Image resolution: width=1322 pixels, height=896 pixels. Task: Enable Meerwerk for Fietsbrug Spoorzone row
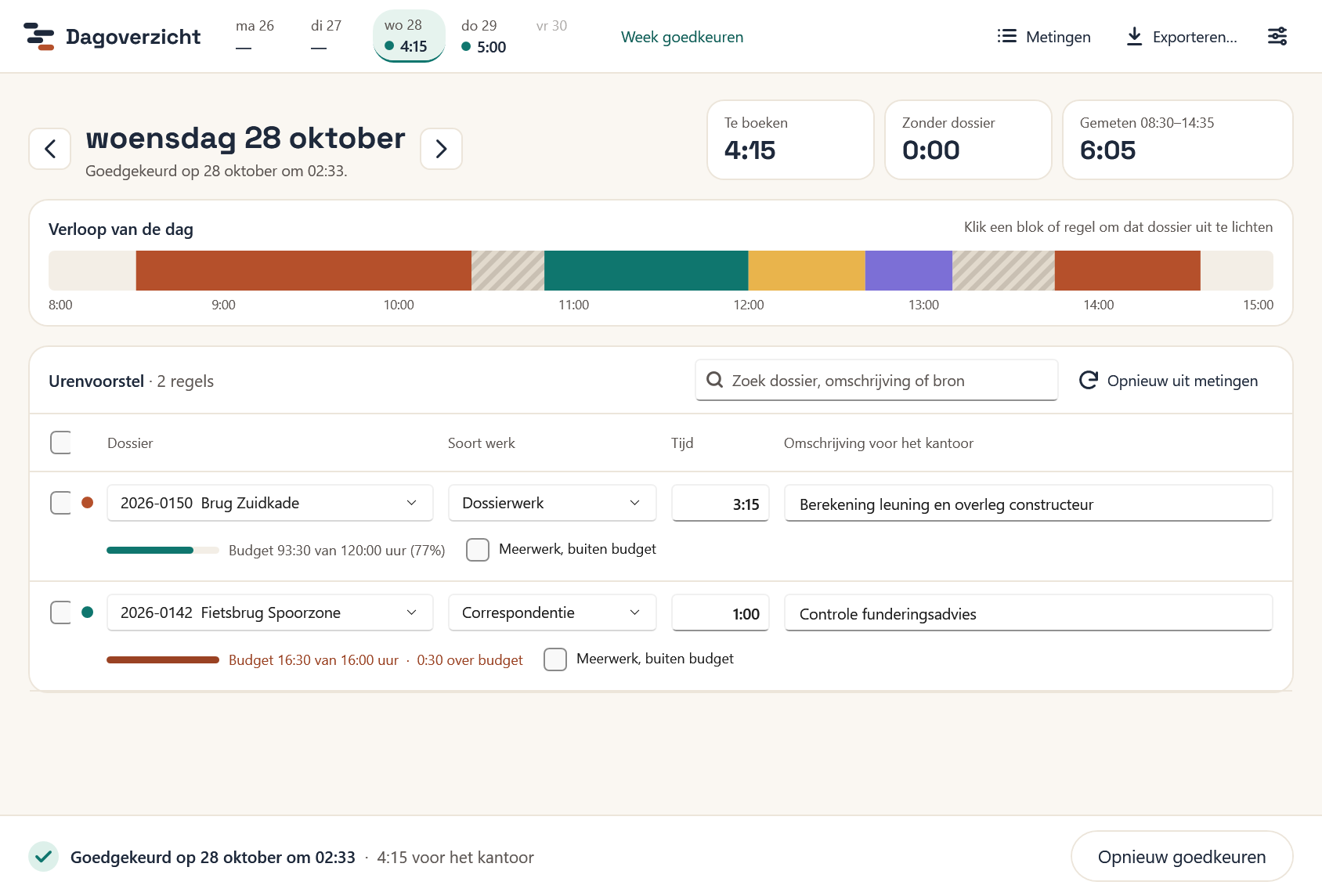tap(555, 659)
